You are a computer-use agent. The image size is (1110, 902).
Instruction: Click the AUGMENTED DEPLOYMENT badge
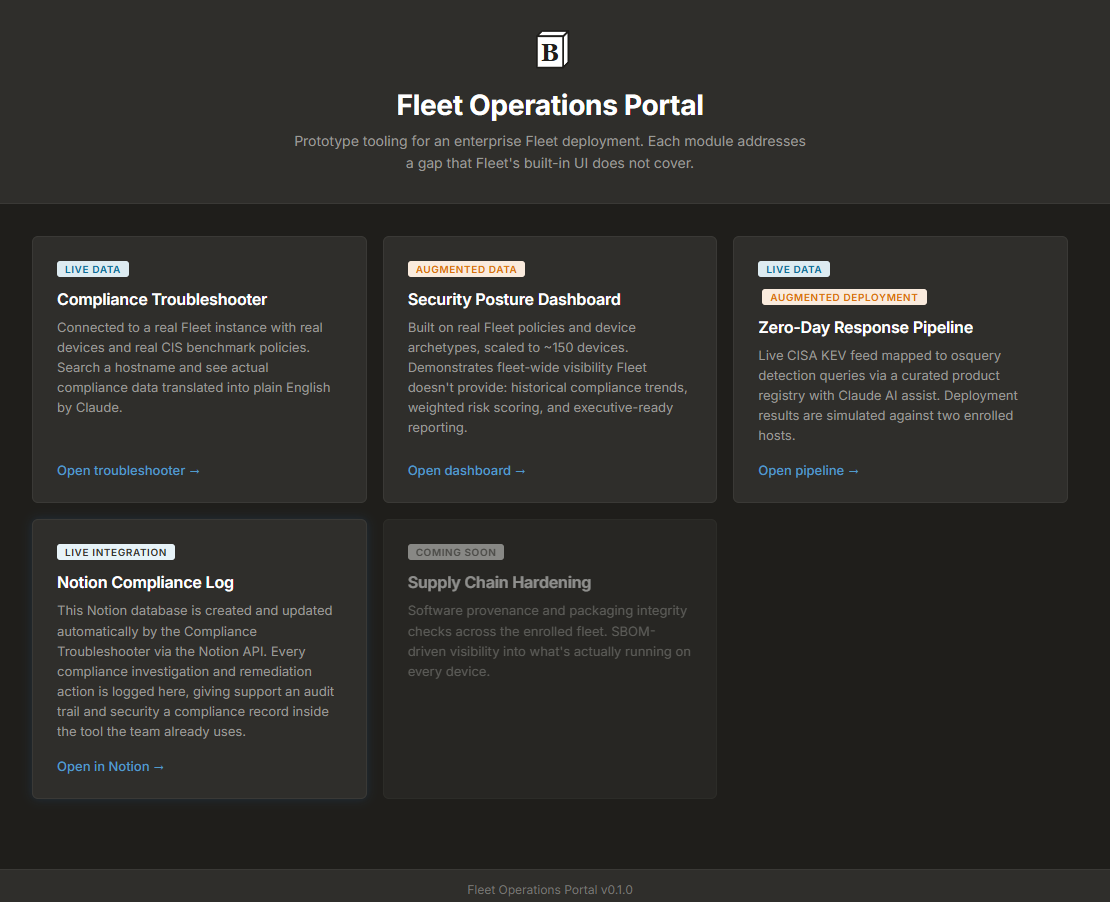844,297
